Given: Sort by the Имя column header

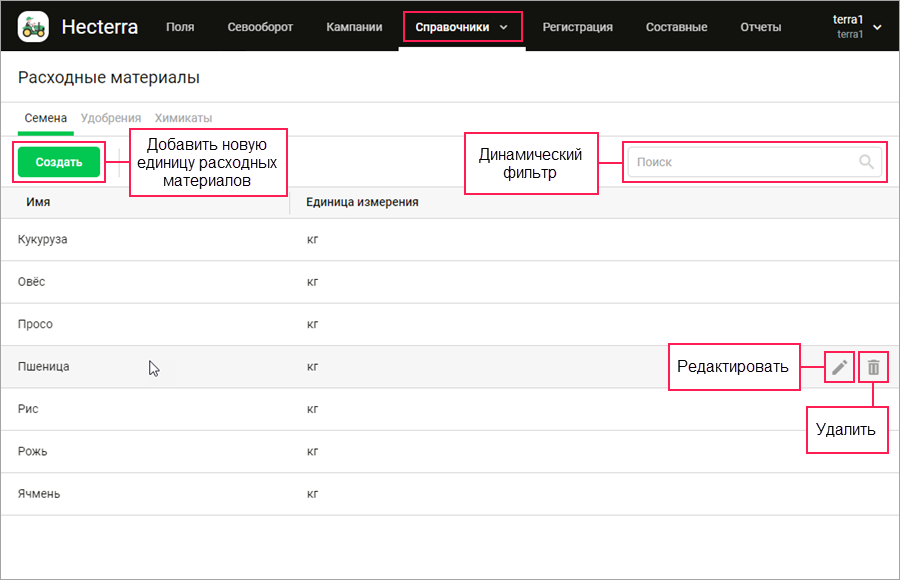Looking at the screenshot, I should [x=39, y=202].
